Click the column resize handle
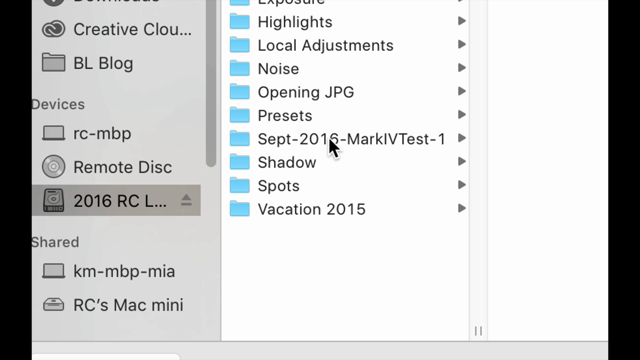This screenshot has width=640, height=360. pos(478,331)
